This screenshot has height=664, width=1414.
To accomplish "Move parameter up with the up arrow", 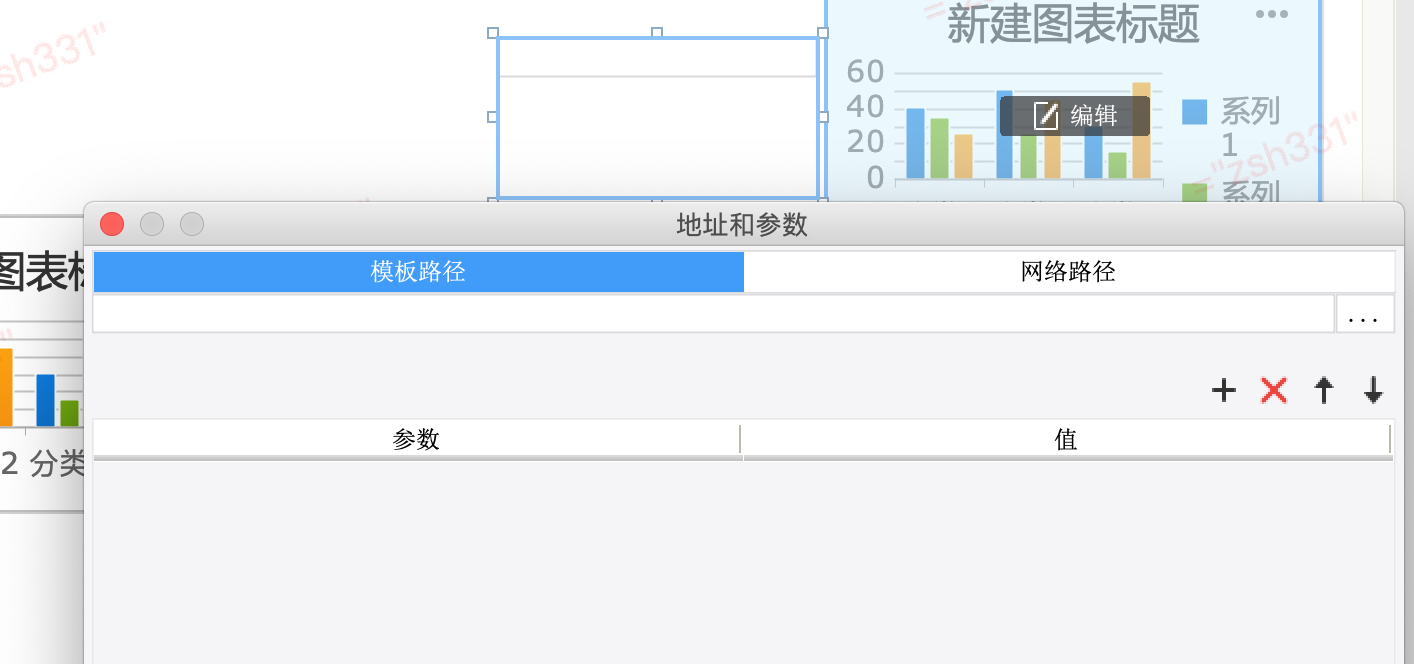I will click(x=1324, y=390).
